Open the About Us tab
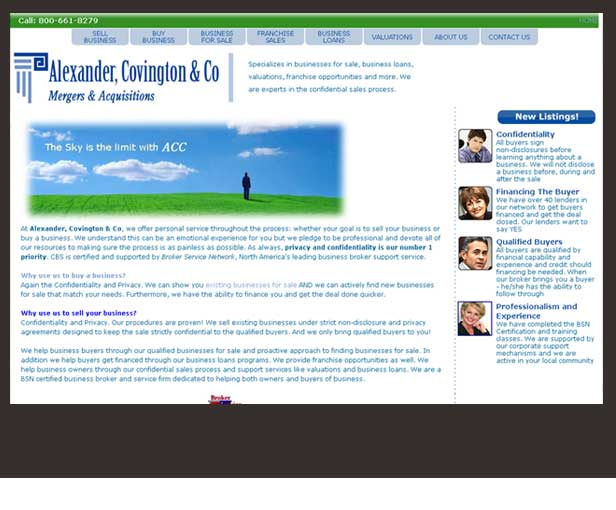 pyautogui.click(x=451, y=37)
